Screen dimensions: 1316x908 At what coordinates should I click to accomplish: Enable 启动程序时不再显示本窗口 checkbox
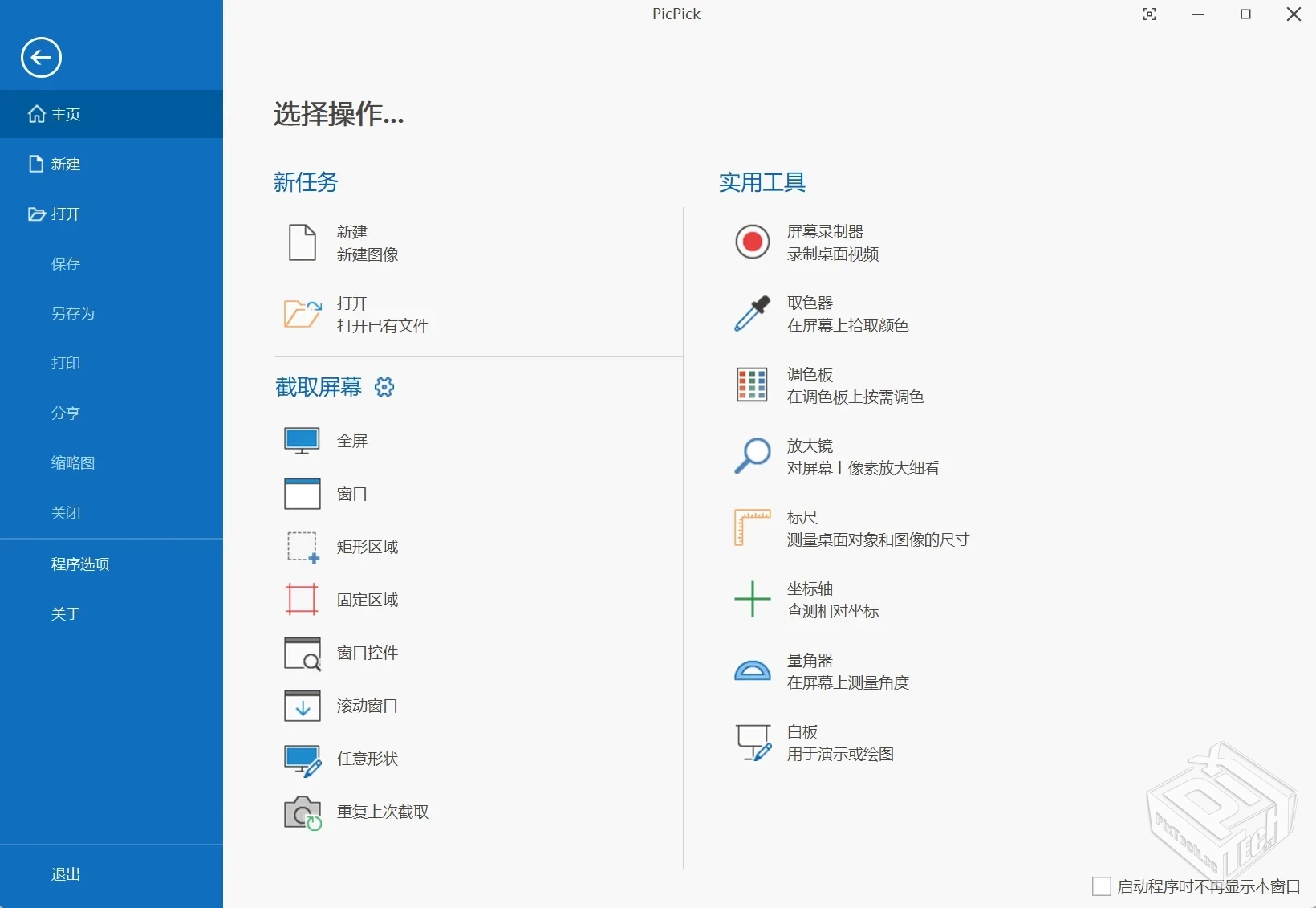(x=1103, y=886)
